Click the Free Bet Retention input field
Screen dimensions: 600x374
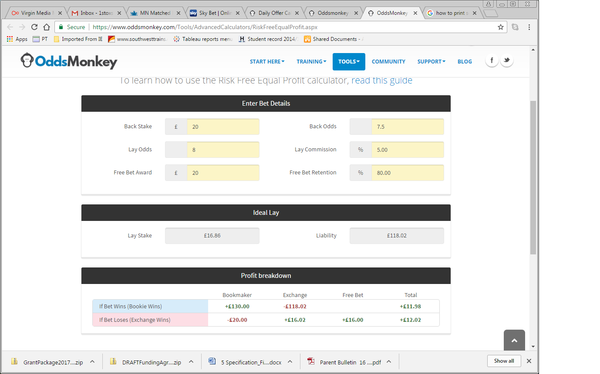407,173
